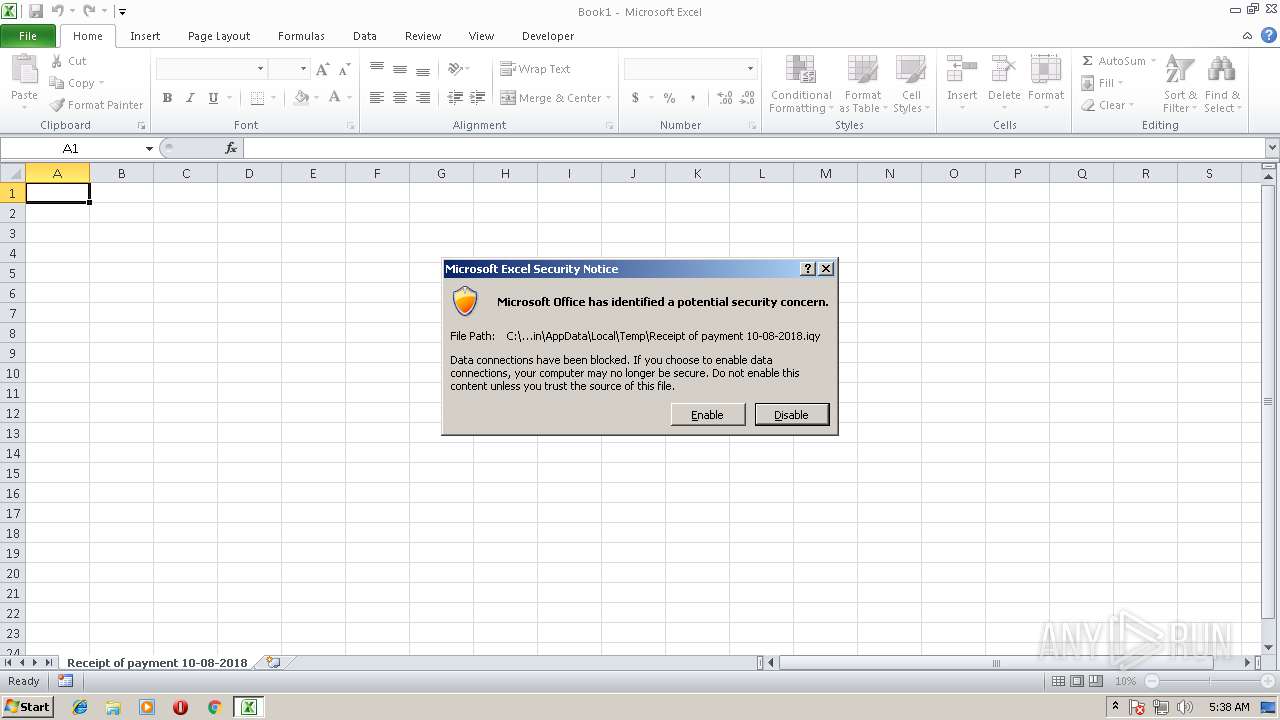Screen dimensions: 1280x720
Task: Open the Review ribbon tab
Action: (423, 36)
